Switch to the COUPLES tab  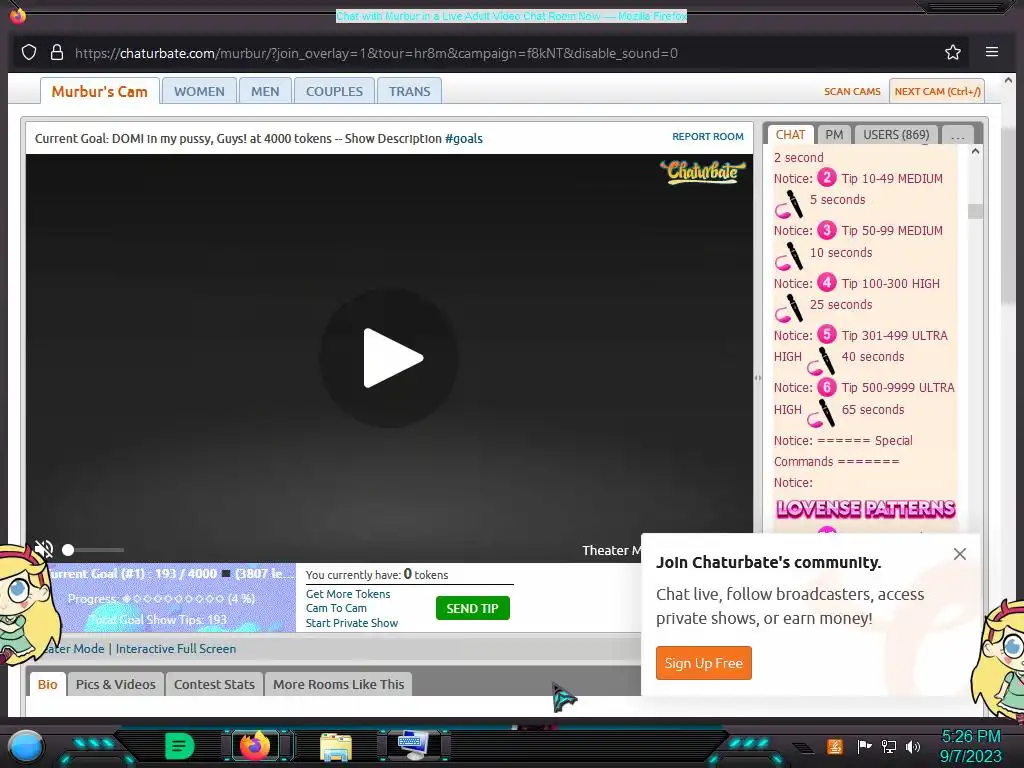coord(334,91)
